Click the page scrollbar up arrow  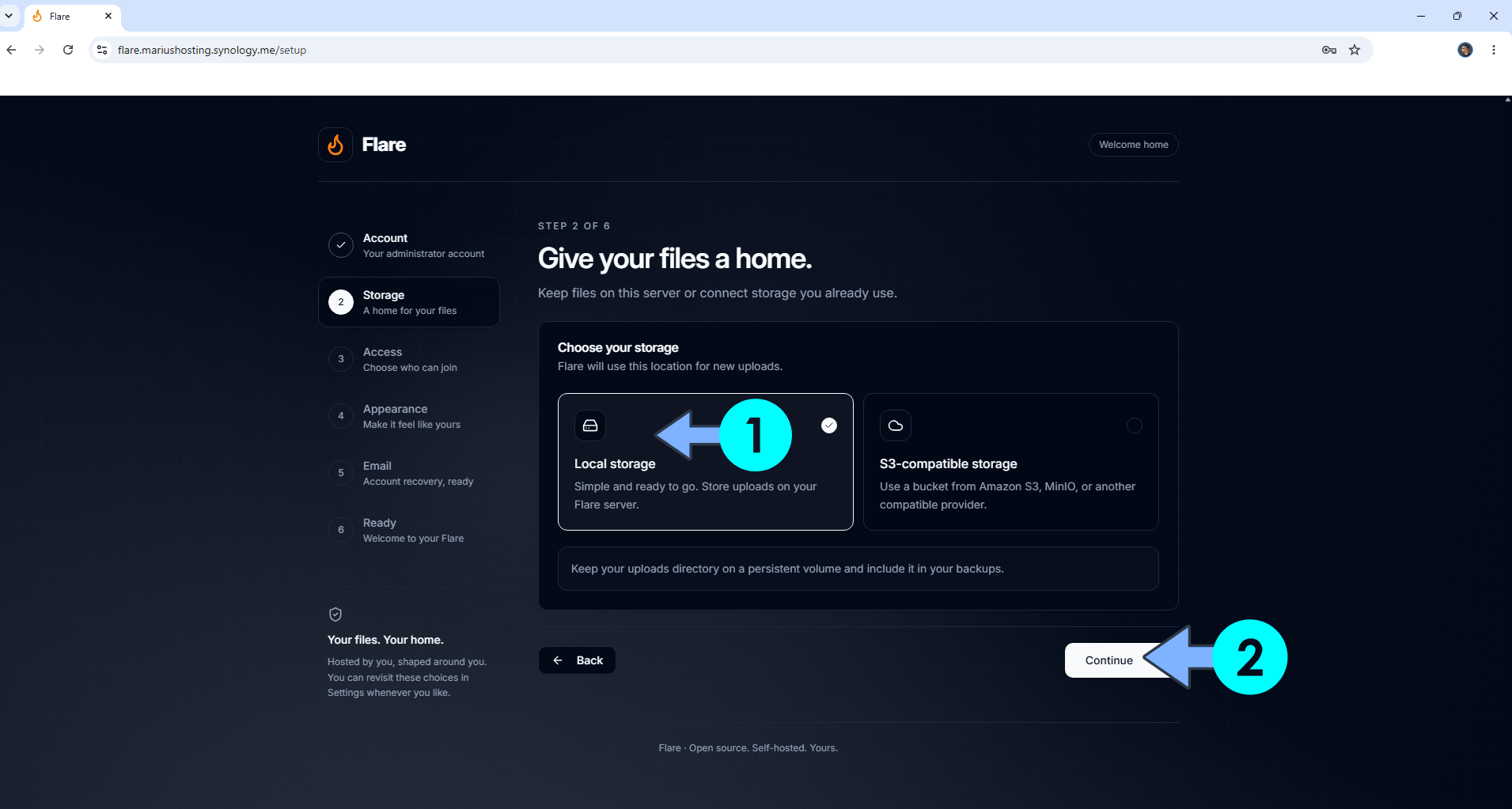pos(1506,100)
